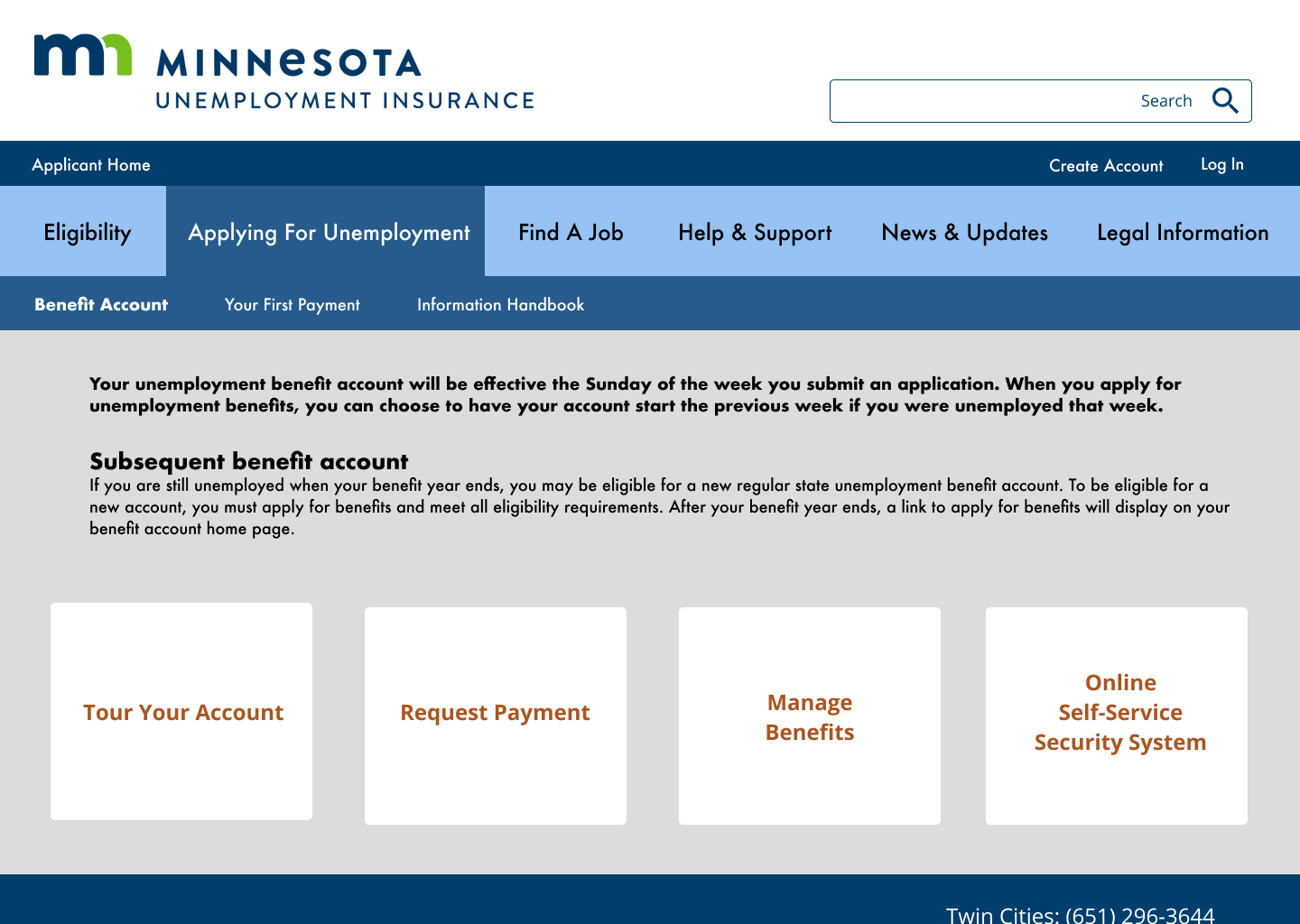
Task: Open the Find A Job menu
Action: click(571, 232)
